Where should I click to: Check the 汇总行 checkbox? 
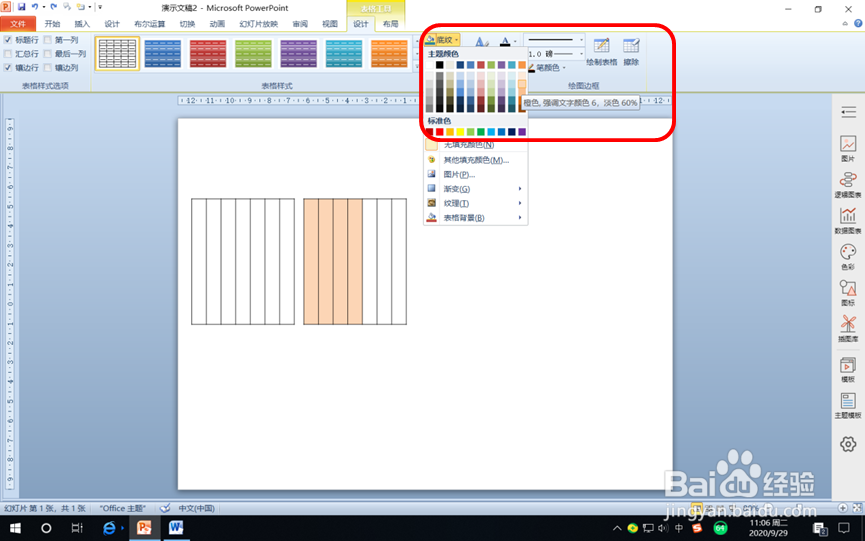(x=8, y=53)
